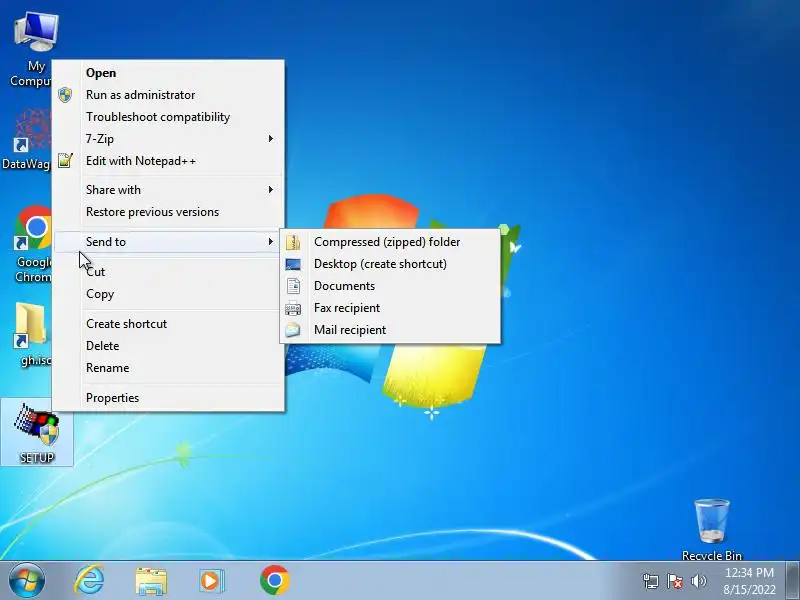
Task: Open Windows Explorer from the taskbar
Action: point(151,581)
